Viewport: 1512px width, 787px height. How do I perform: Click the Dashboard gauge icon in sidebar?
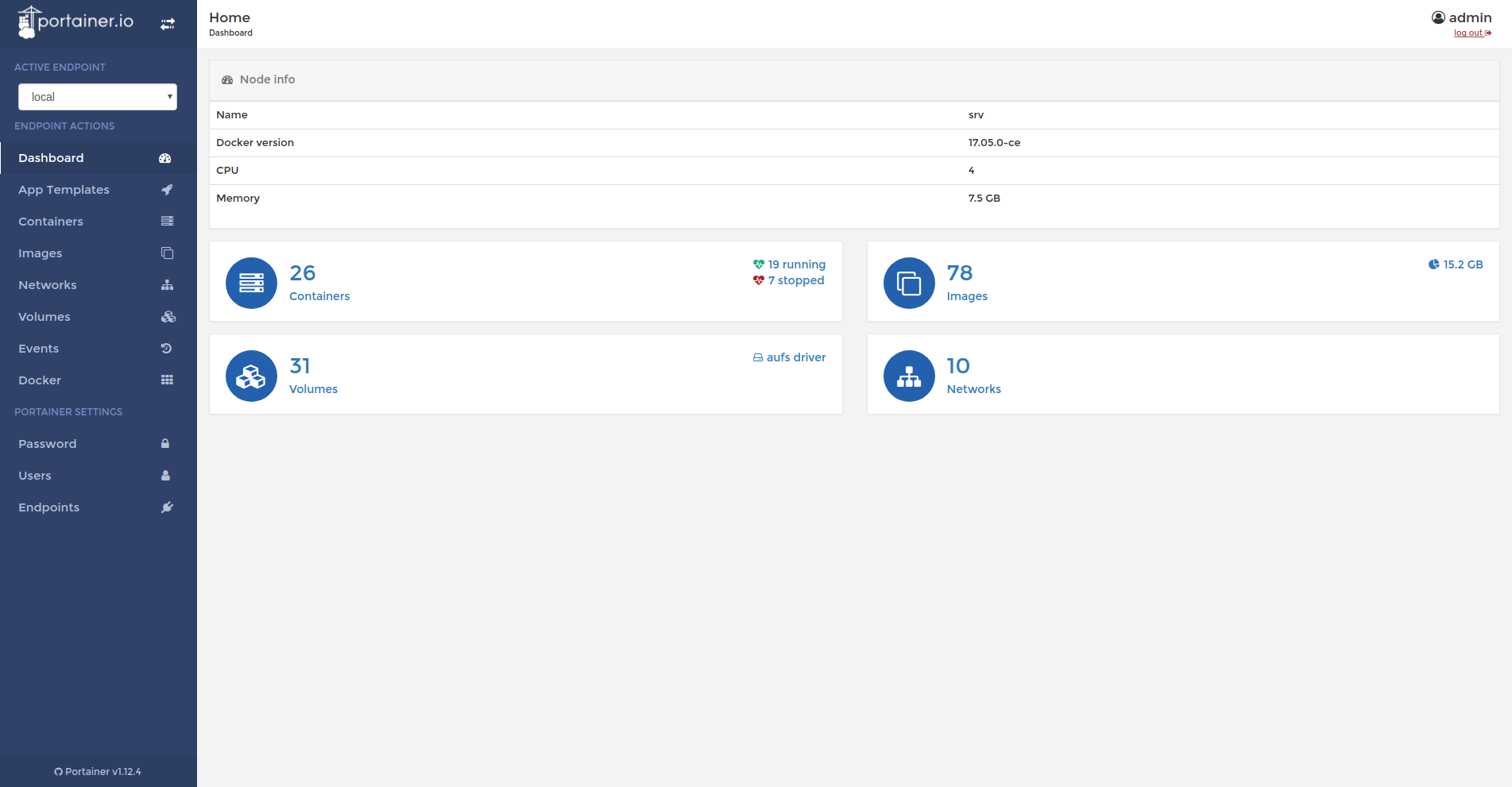coord(165,158)
